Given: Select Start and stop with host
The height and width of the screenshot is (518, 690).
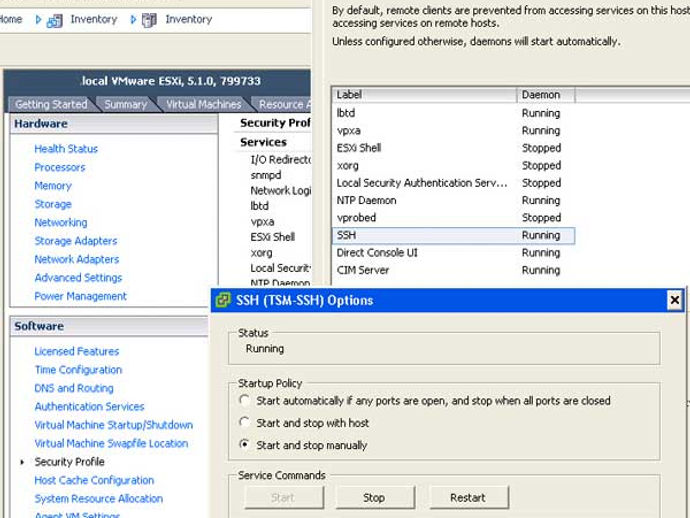Looking at the screenshot, I should coord(245,422).
